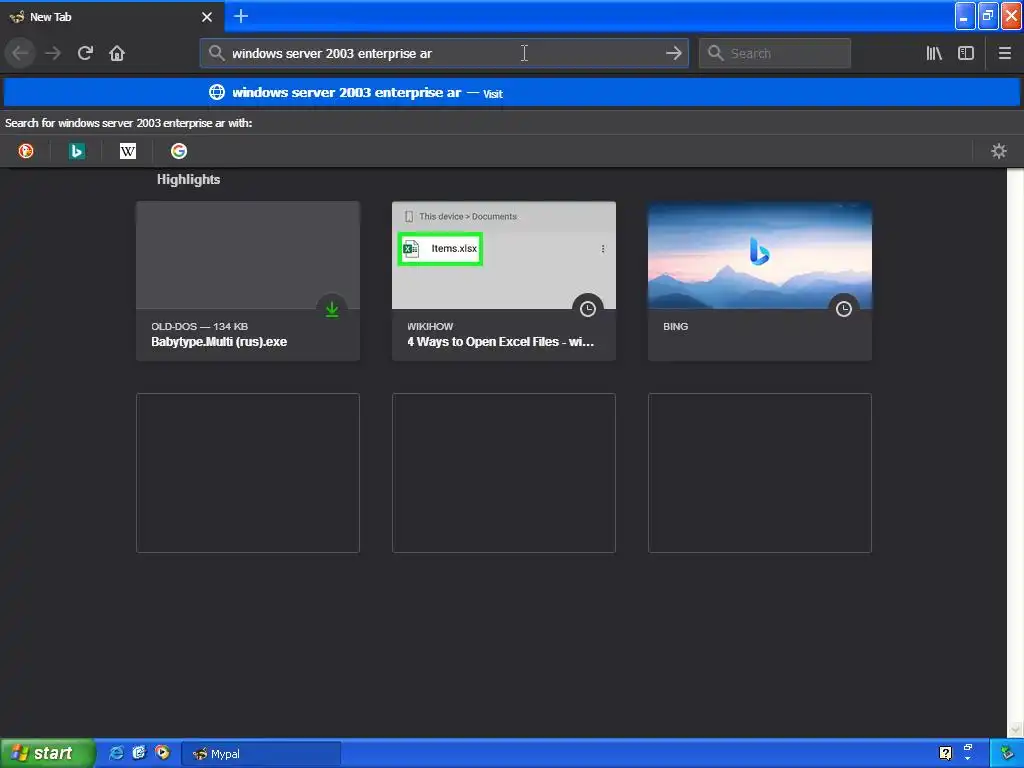Close the New Tab tab
The image size is (1024, 768).
tap(207, 17)
